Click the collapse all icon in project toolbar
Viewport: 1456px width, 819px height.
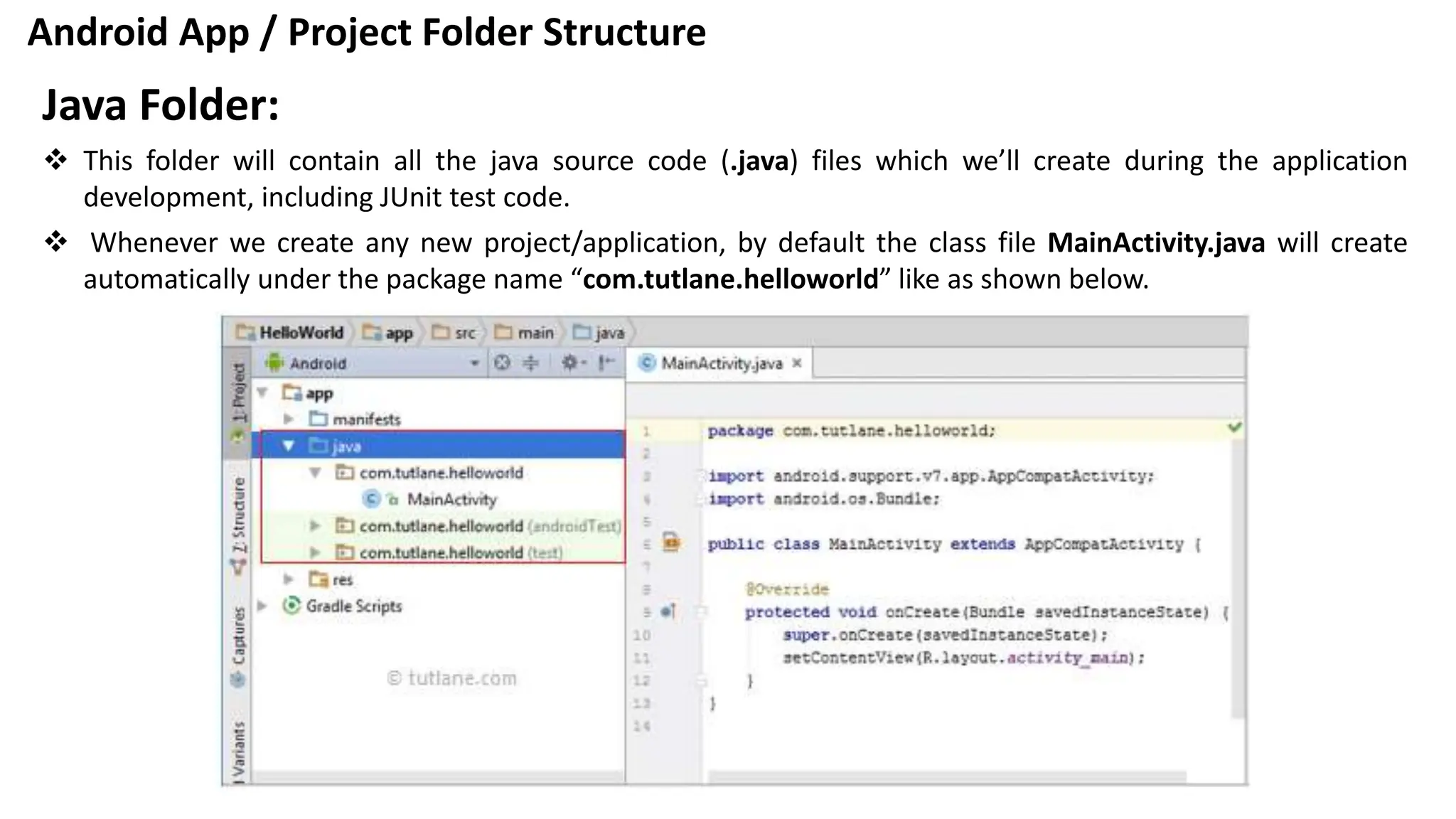[531, 363]
